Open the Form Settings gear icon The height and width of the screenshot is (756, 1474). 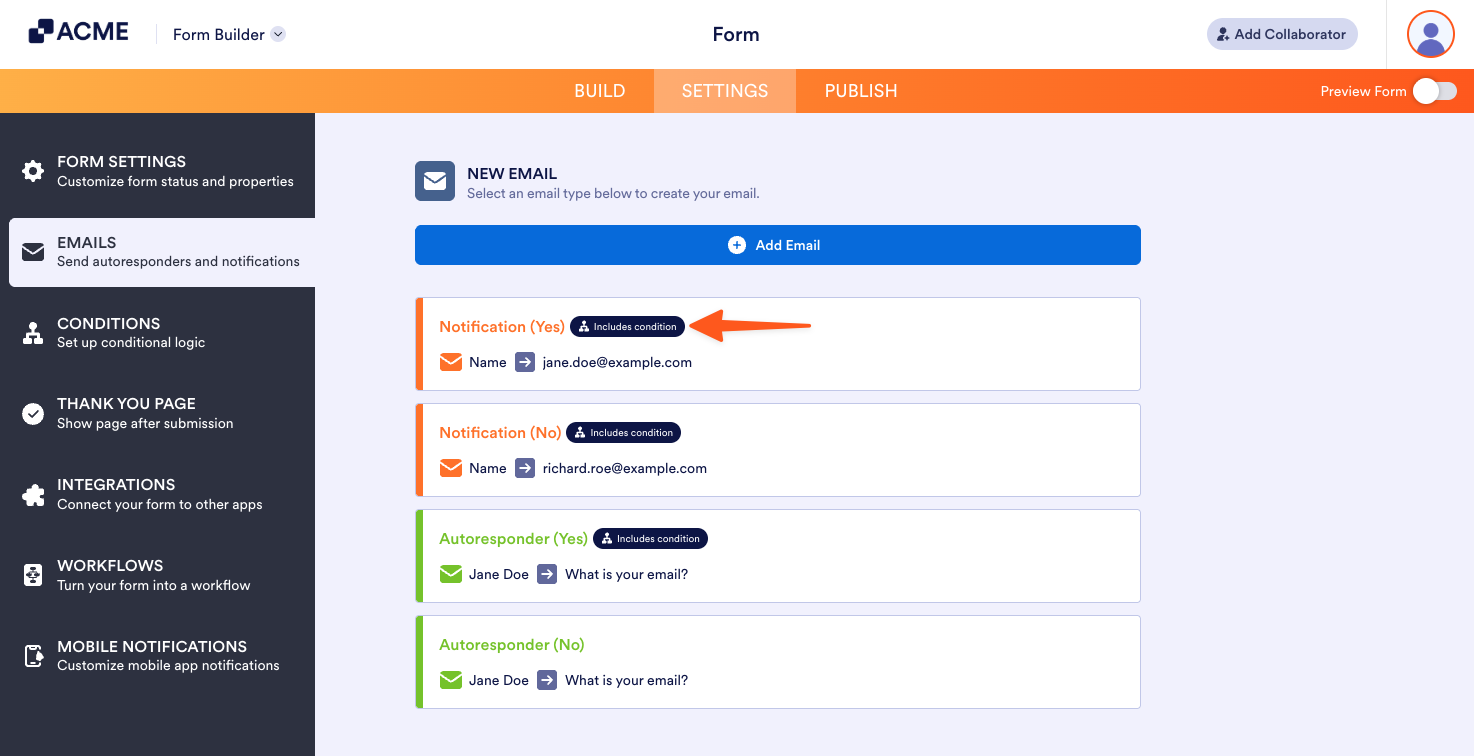[x=33, y=171]
